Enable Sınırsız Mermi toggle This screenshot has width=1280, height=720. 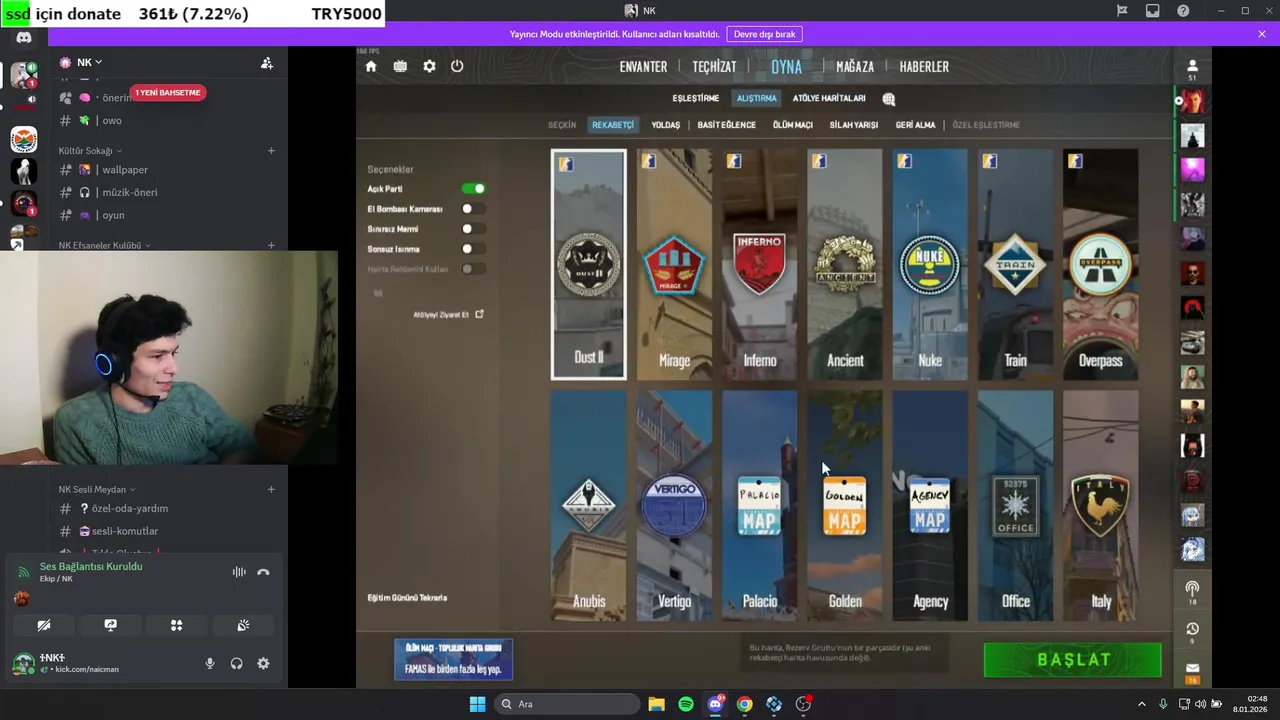473,229
